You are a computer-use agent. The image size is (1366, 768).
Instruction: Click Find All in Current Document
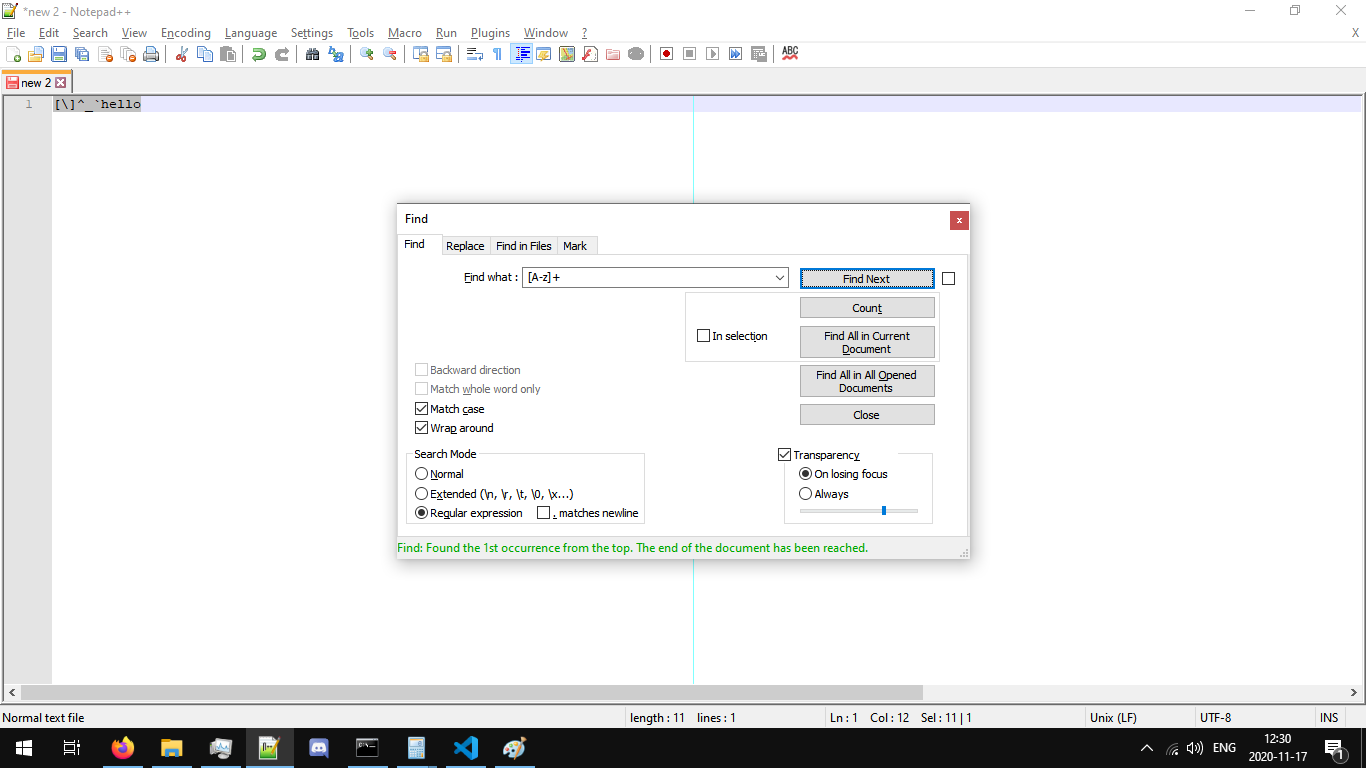coord(867,342)
